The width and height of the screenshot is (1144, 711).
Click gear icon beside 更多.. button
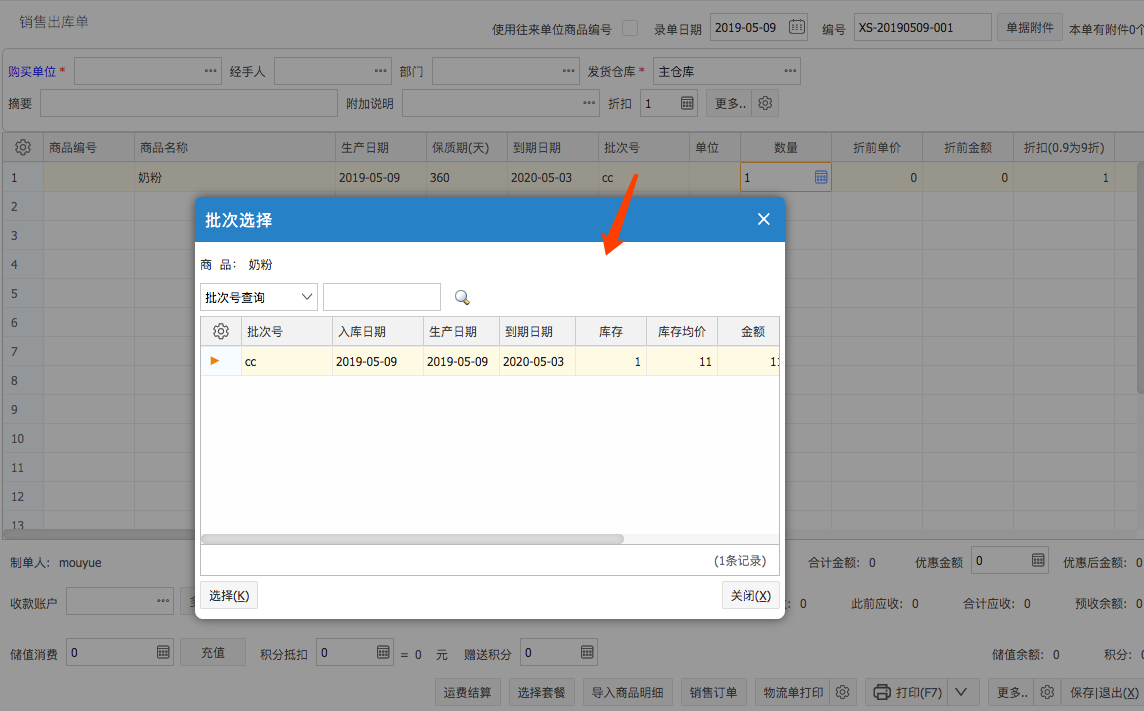pyautogui.click(x=765, y=104)
